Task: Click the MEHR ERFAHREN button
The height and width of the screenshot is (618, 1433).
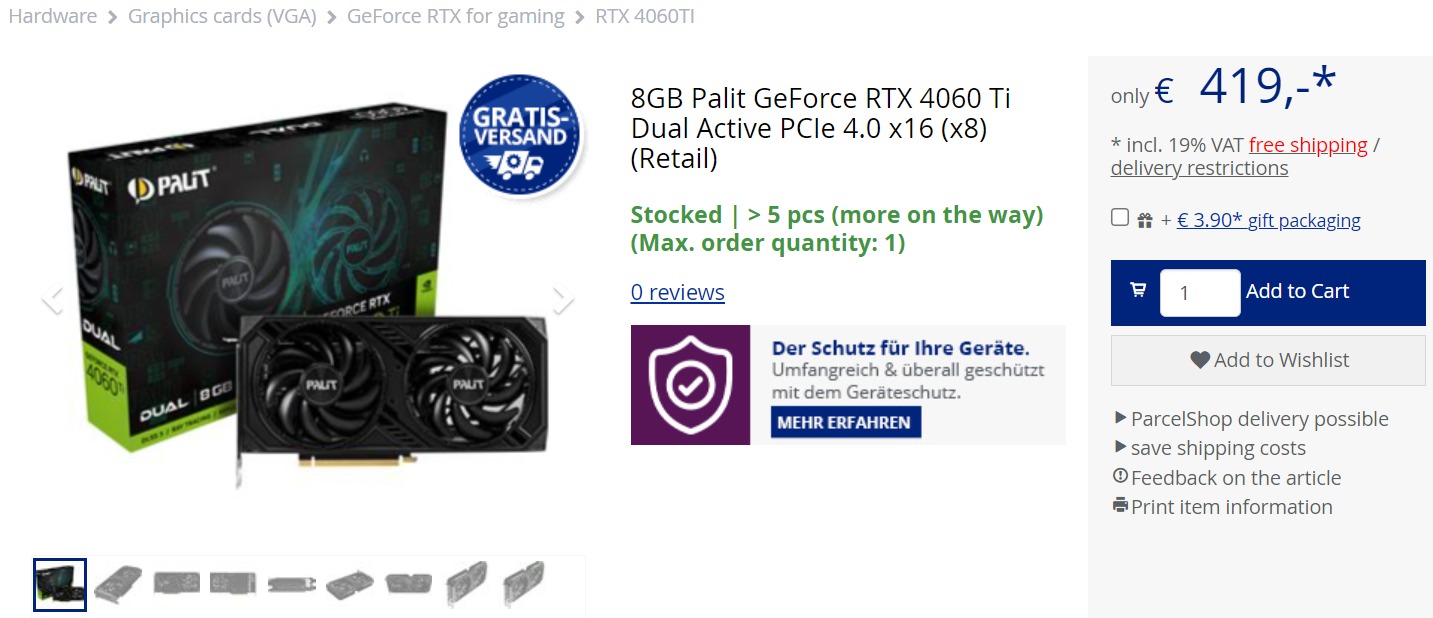Action: point(846,422)
